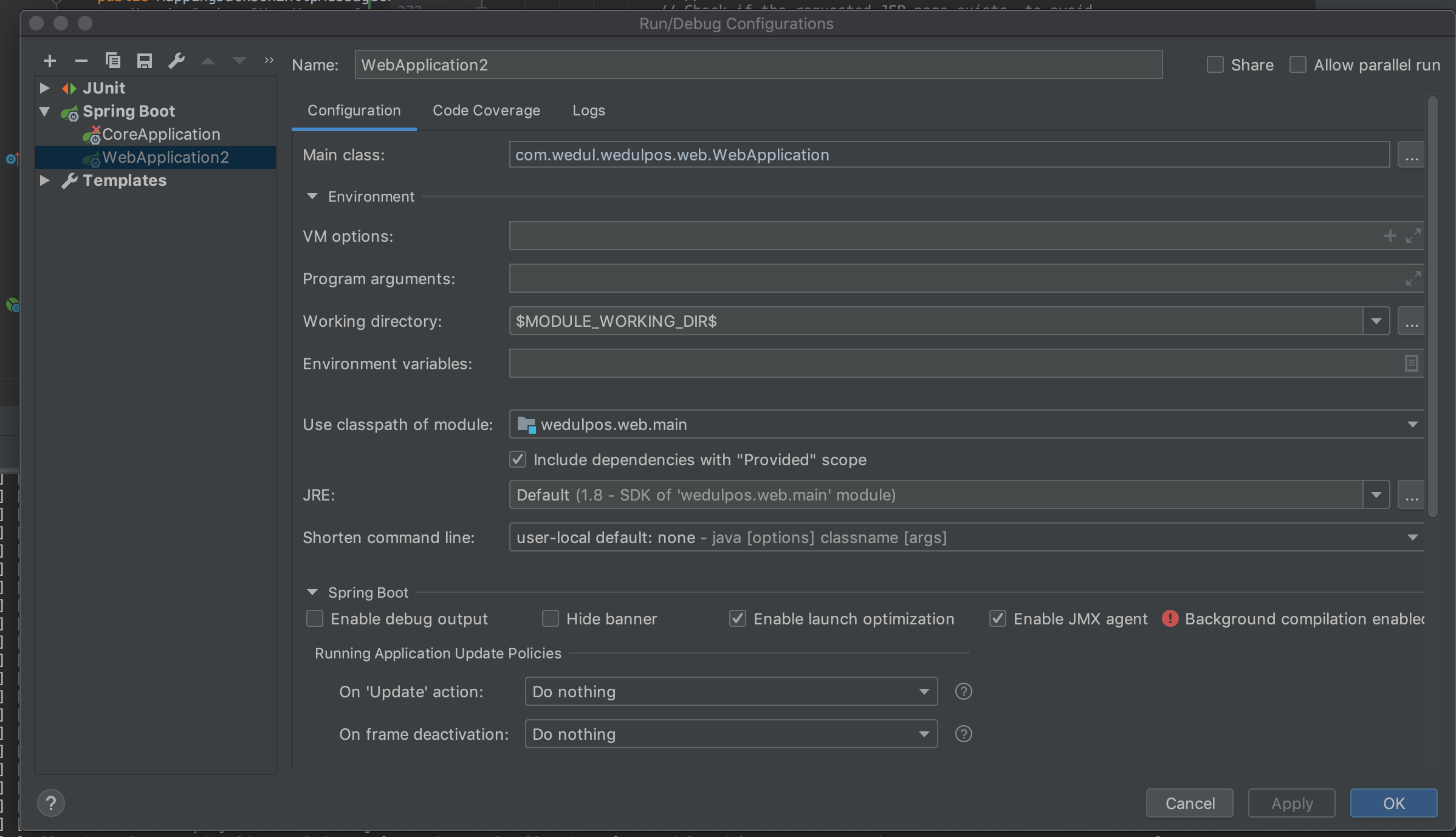This screenshot has height=837, width=1456.
Task: Uncheck Enable JMX agent
Action: pos(997,619)
